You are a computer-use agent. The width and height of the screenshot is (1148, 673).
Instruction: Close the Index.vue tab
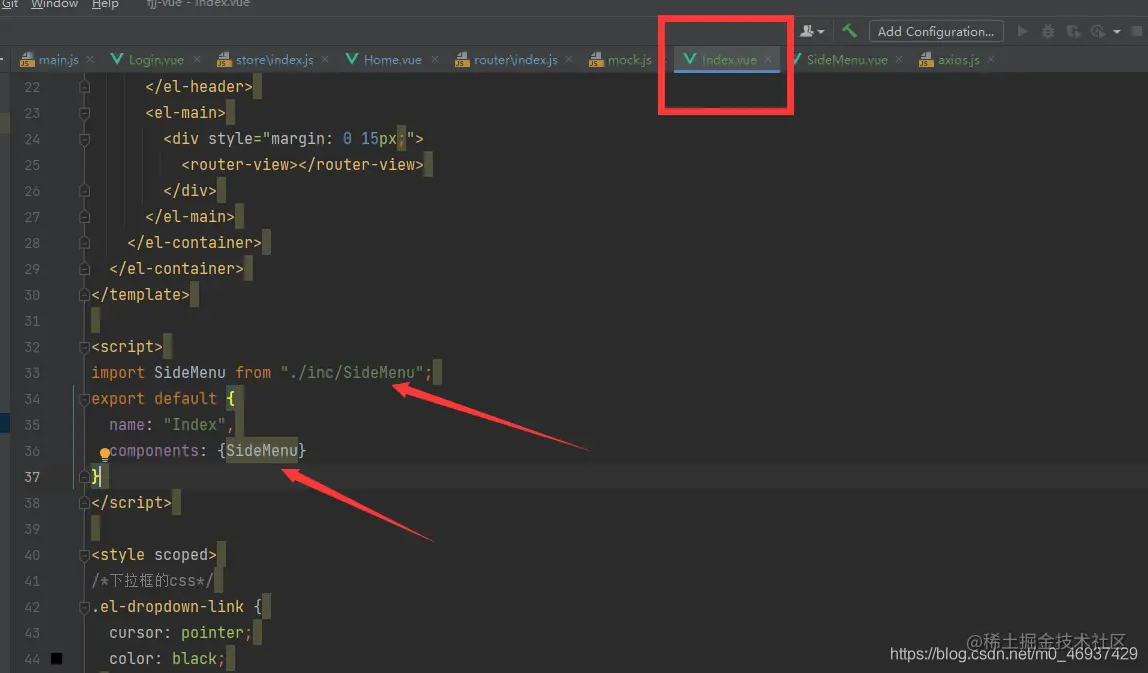[767, 60]
